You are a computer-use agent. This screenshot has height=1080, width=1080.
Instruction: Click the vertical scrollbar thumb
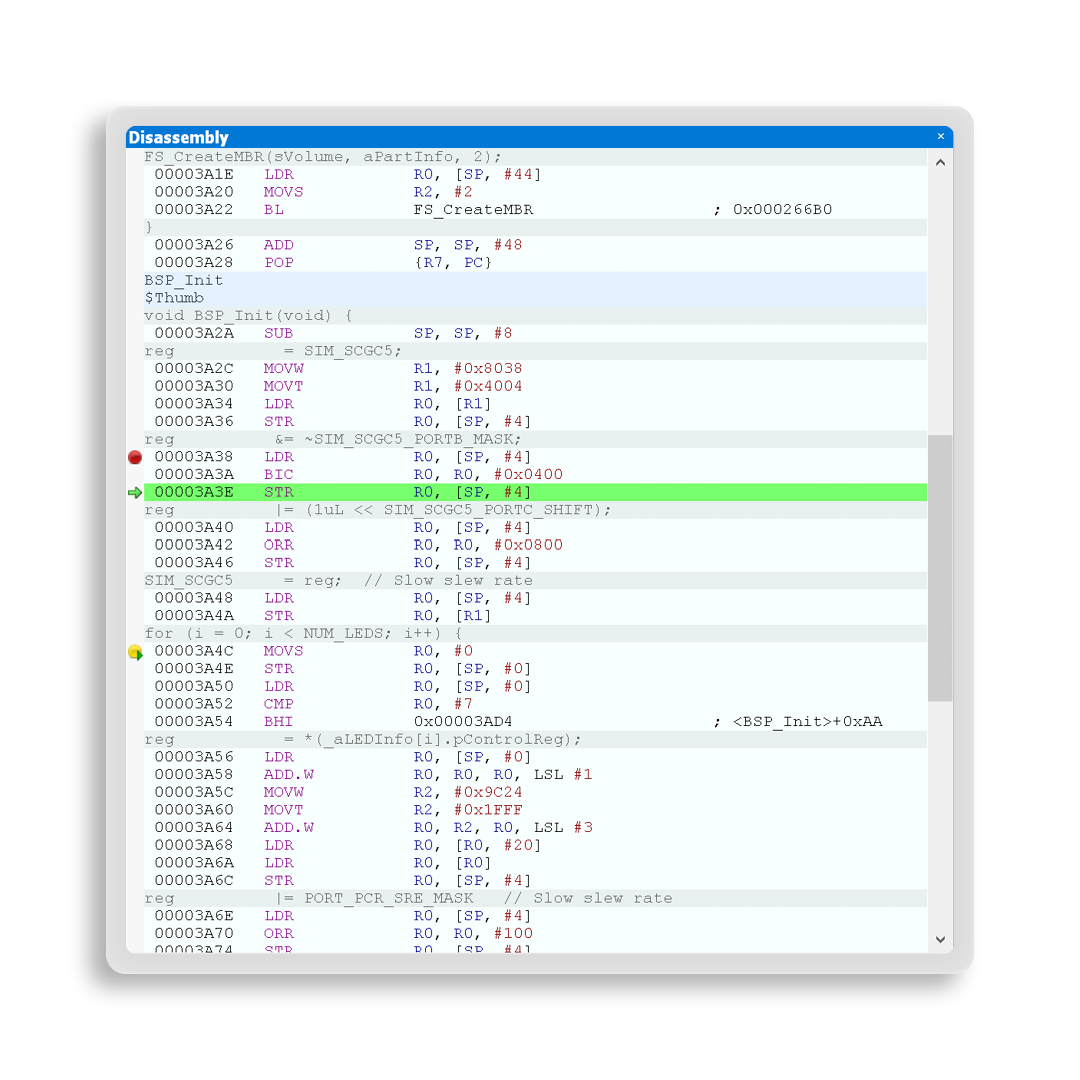pyautogui.click(x=940, y=567)
